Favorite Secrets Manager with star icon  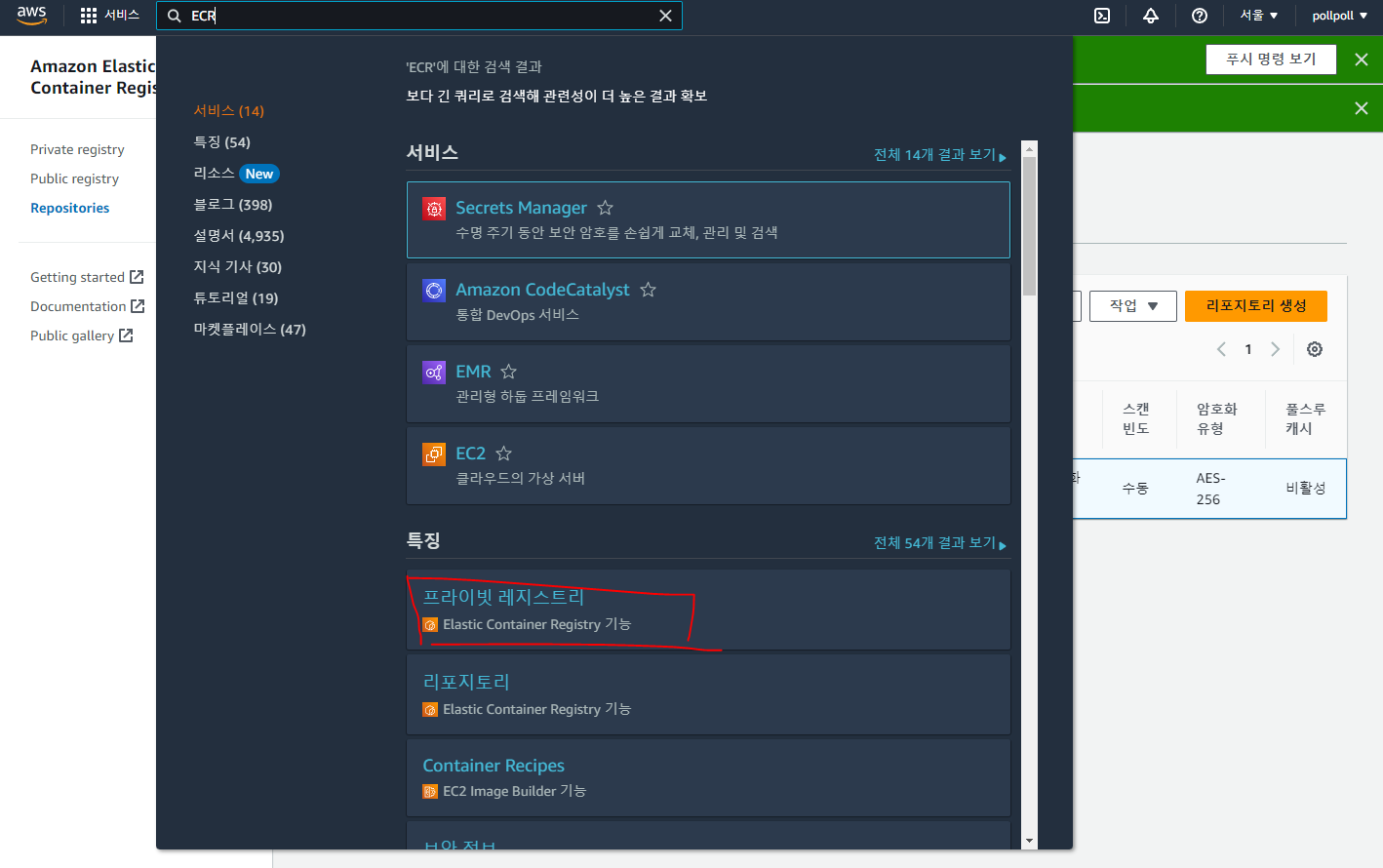tap(605, 208)
